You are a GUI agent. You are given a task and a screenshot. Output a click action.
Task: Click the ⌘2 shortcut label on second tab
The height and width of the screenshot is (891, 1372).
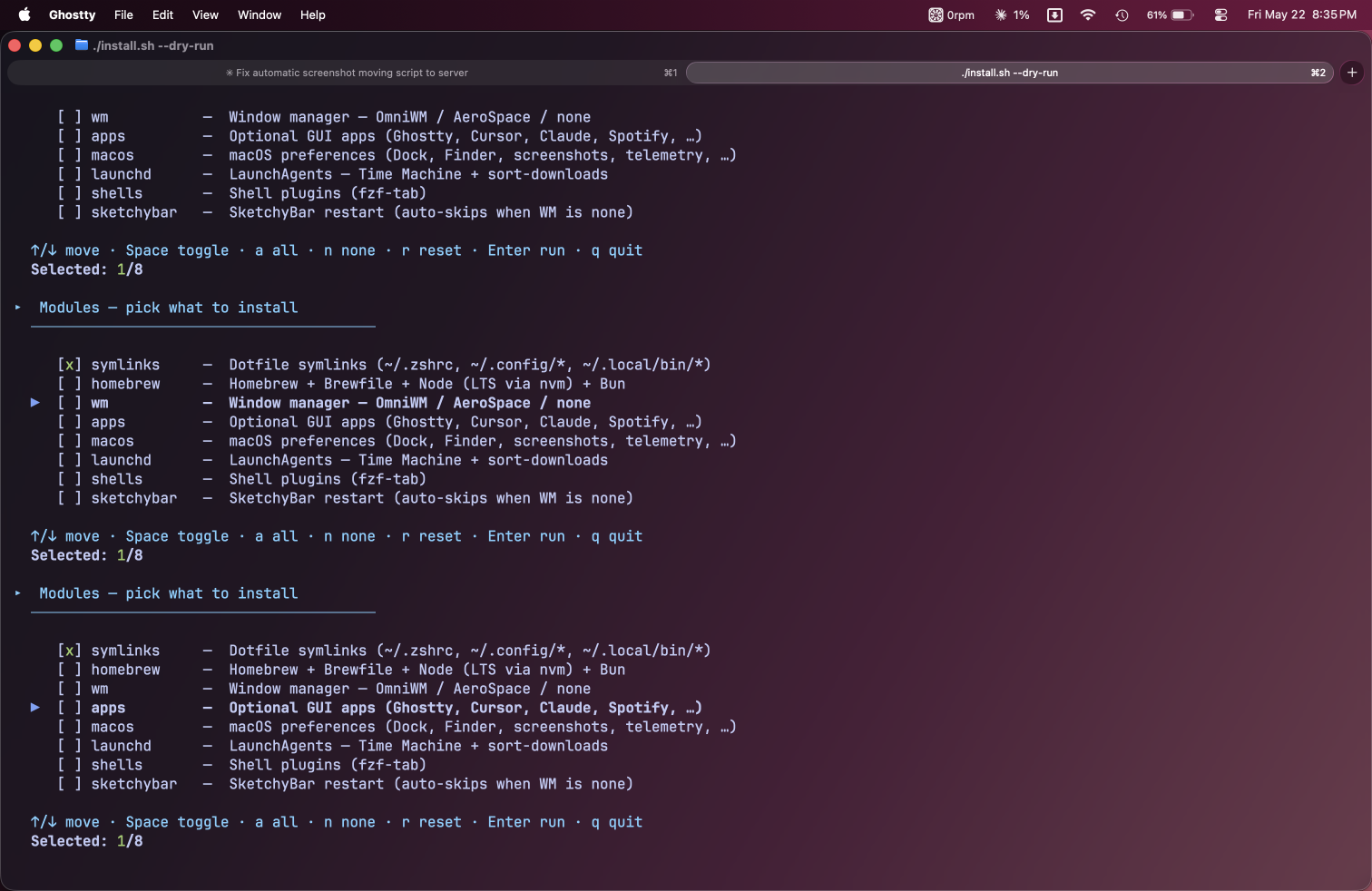pyautogui.click(x=1318, y=73)
